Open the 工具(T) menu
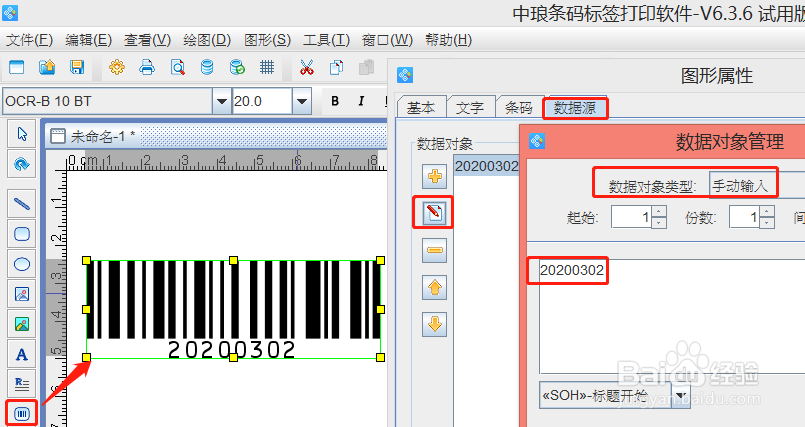The height and width of the screenshot is (427, 805). pyautogui.click(x=327, y=40)
